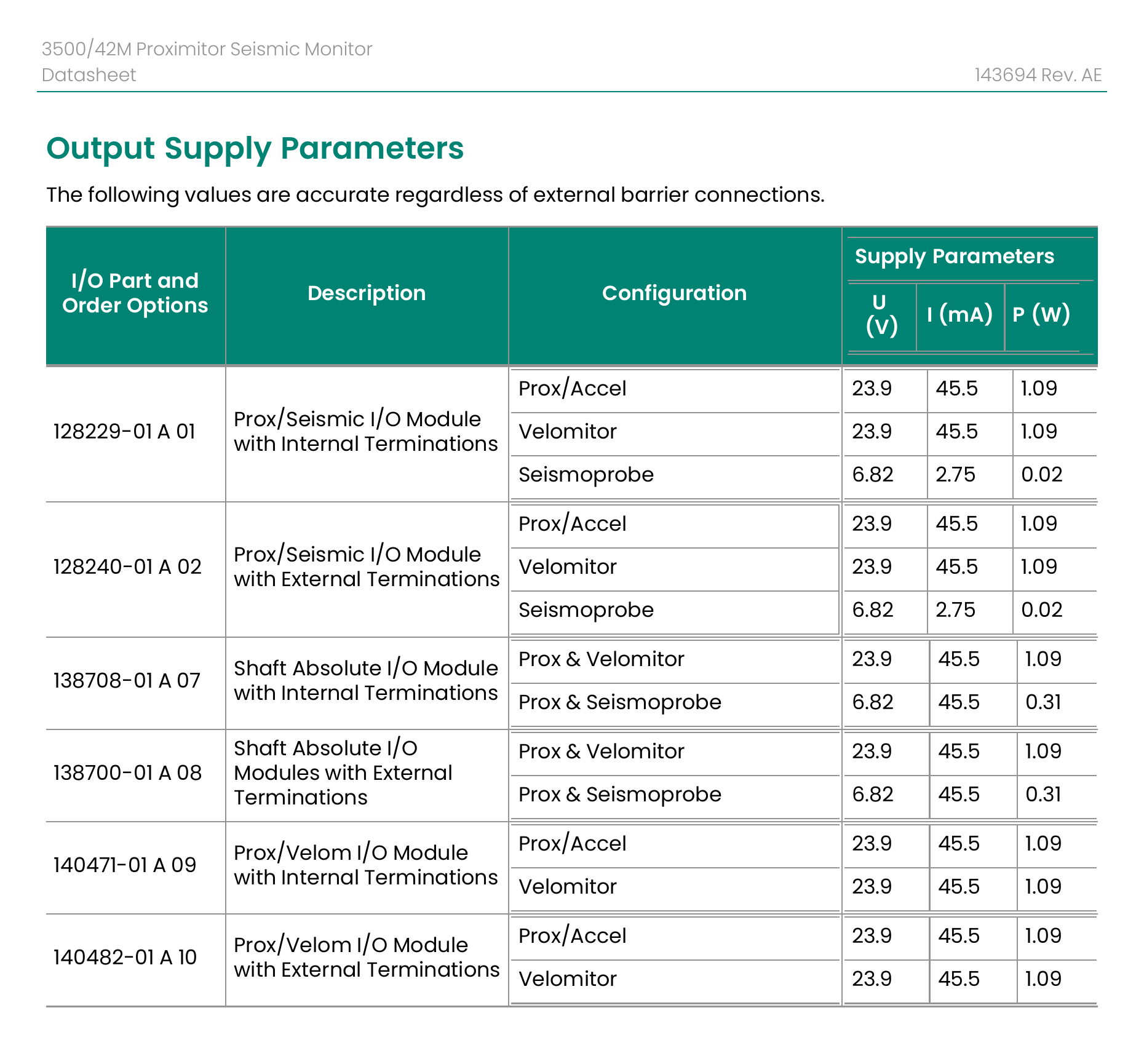Click the 2.75 current value for 128229-01 A 01 Seismoprobe
The image size is (1144, 1064).
click(x=956, y=475)
